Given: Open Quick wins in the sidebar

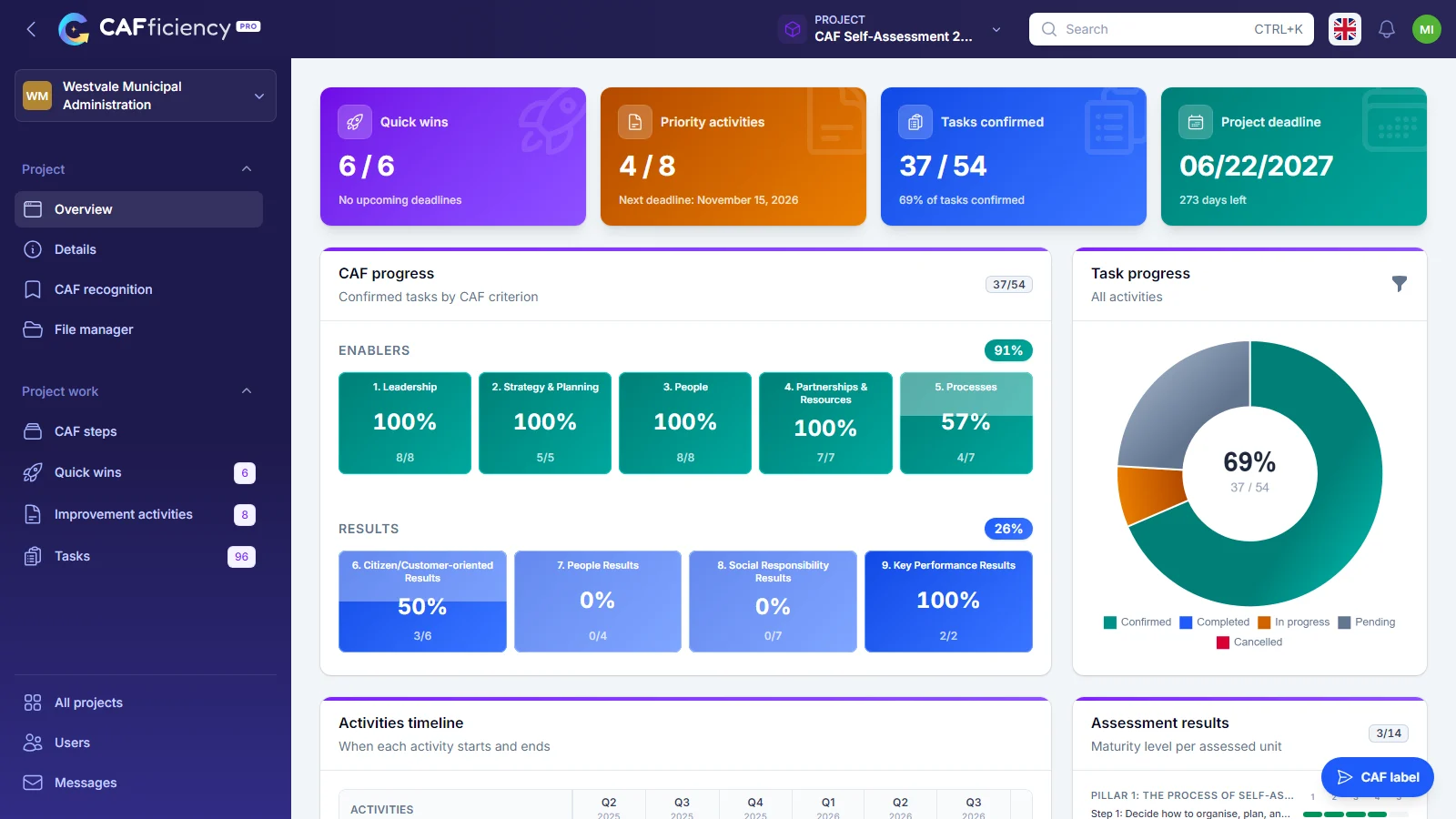Looking at the screenshot, I should pyautogui.click(x=138, y=472).
